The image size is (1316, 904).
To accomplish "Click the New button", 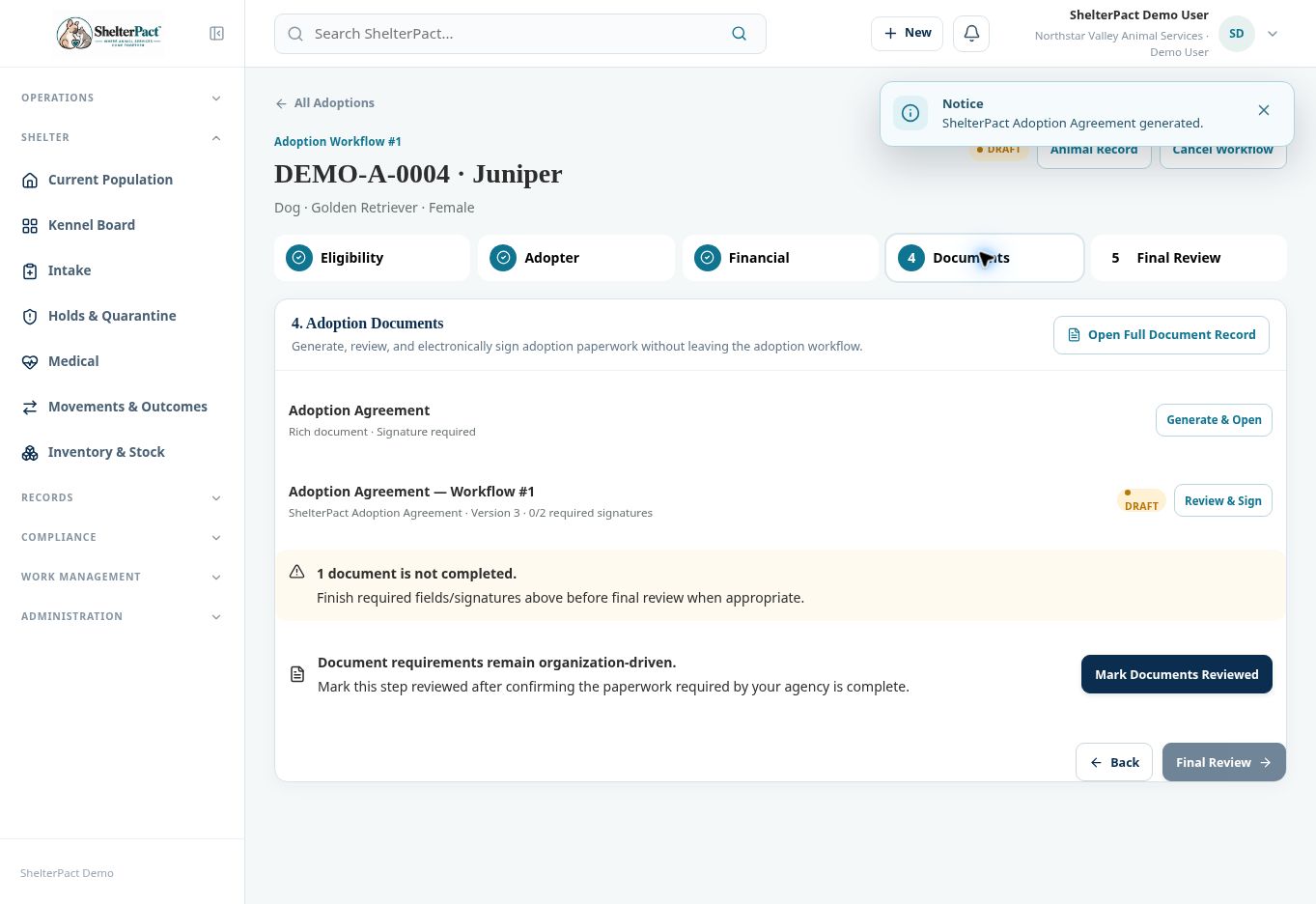I will (907, 33).
